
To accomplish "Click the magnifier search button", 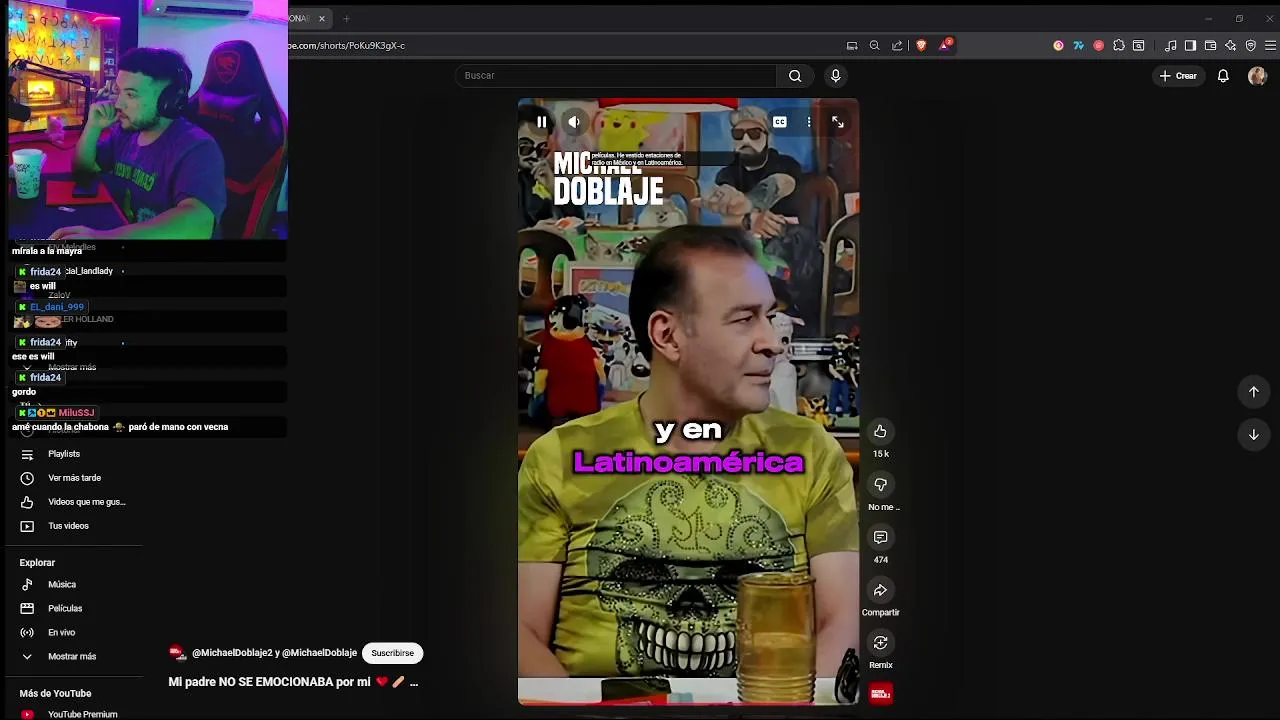I will [795, 76].
